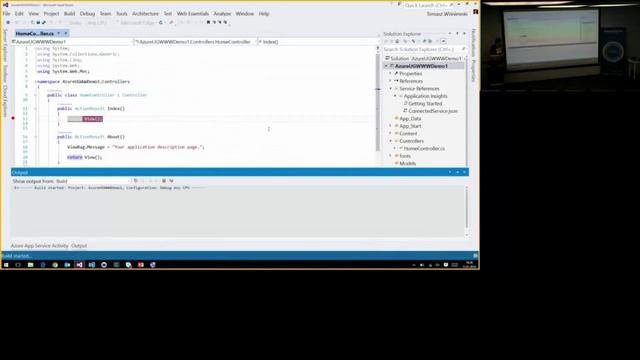640x360 pixels.
Task: Select the Models folder
Action: (407, 163)
